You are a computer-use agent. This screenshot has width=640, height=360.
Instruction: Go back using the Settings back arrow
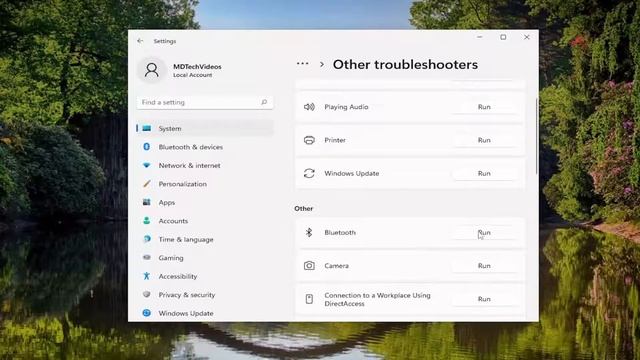click(x=140, y=41)
